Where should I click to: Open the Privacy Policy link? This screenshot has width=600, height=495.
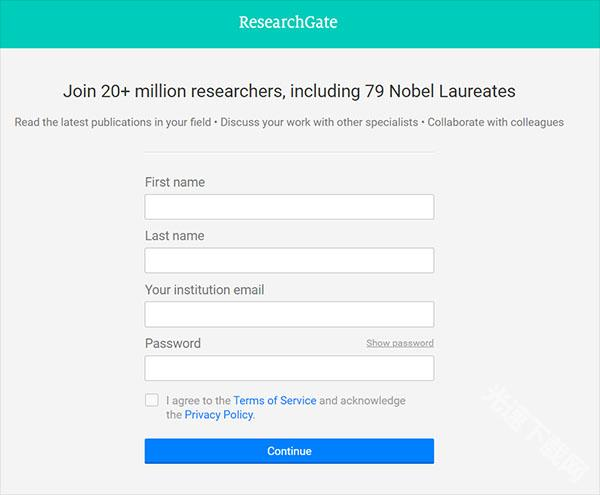(219, 414)
